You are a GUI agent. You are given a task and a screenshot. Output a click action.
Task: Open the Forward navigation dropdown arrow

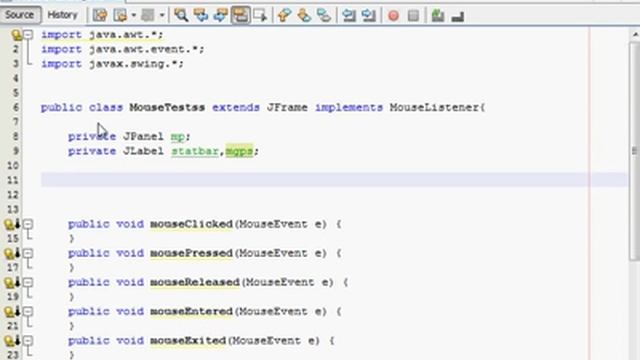click(162, 16)
